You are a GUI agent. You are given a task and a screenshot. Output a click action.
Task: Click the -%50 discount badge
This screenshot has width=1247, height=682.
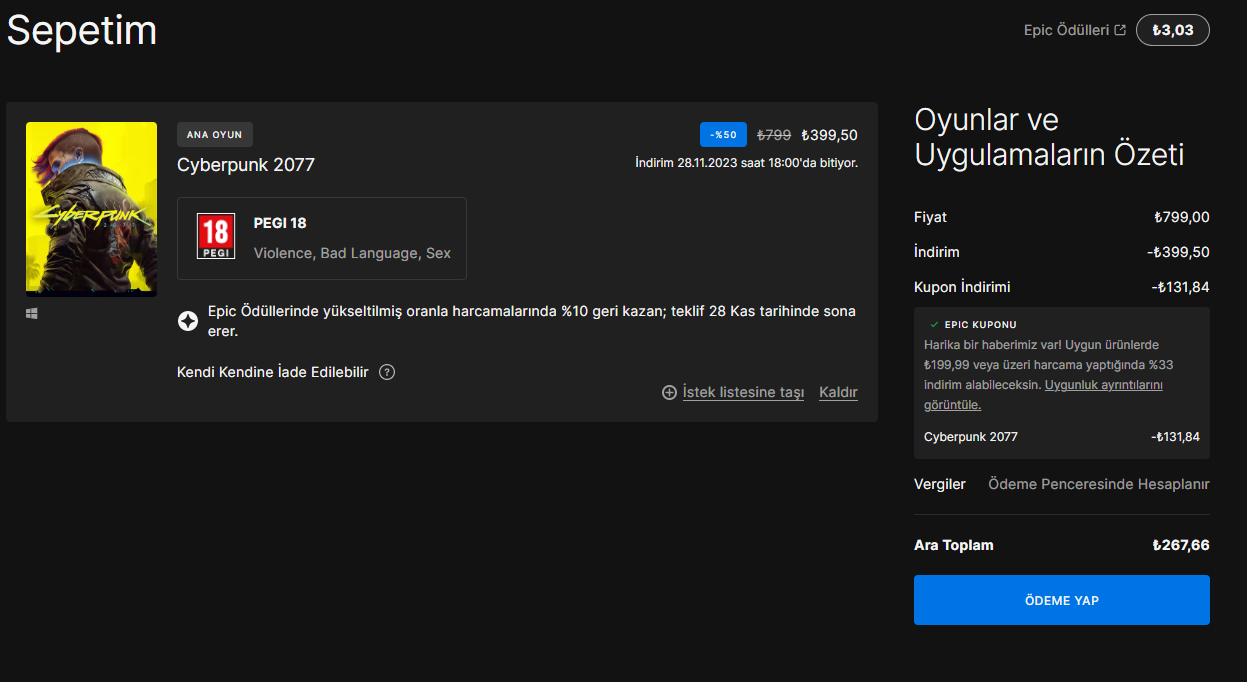click(x=723, y=135)
